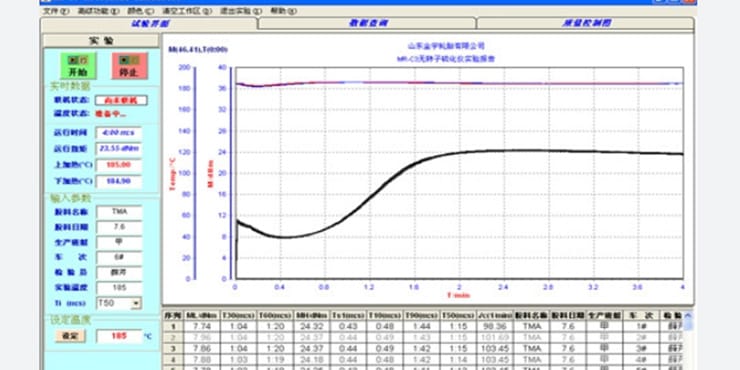This screenshot has height=370, width=740.
Task: Switch to the 试验界面 tab
Action: (x=149, y=23)
